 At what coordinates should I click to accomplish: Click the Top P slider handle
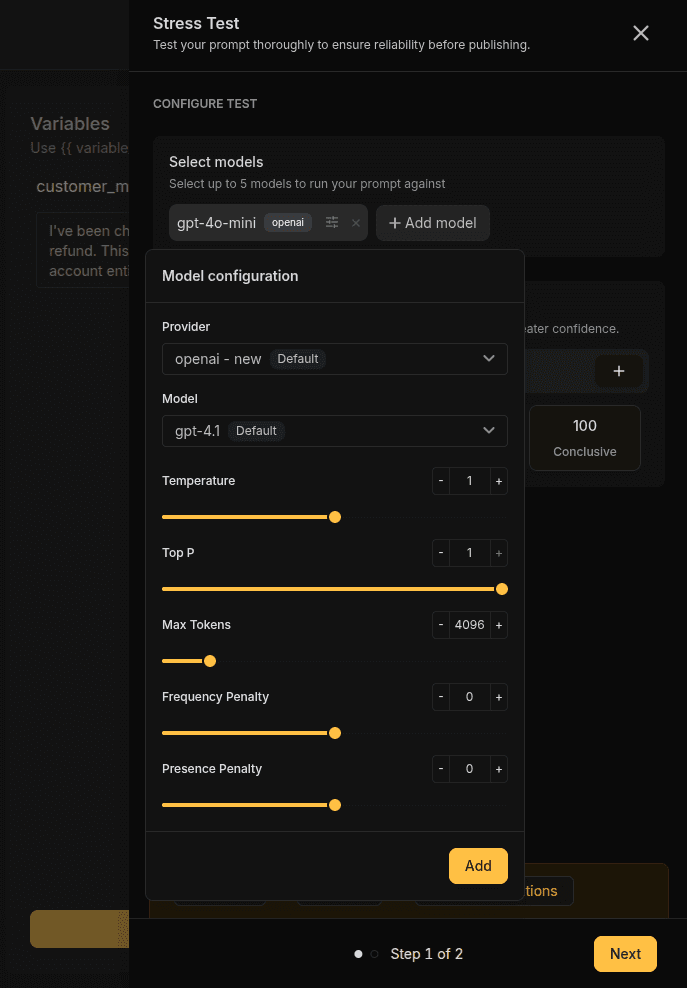[502, 589]
